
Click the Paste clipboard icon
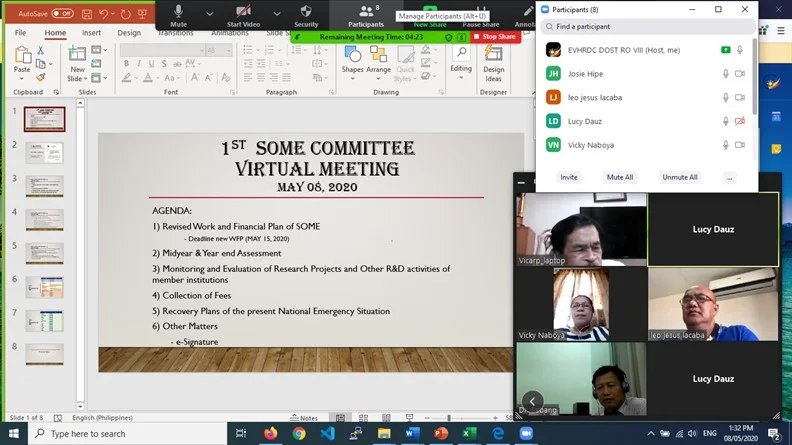[22, 55]
